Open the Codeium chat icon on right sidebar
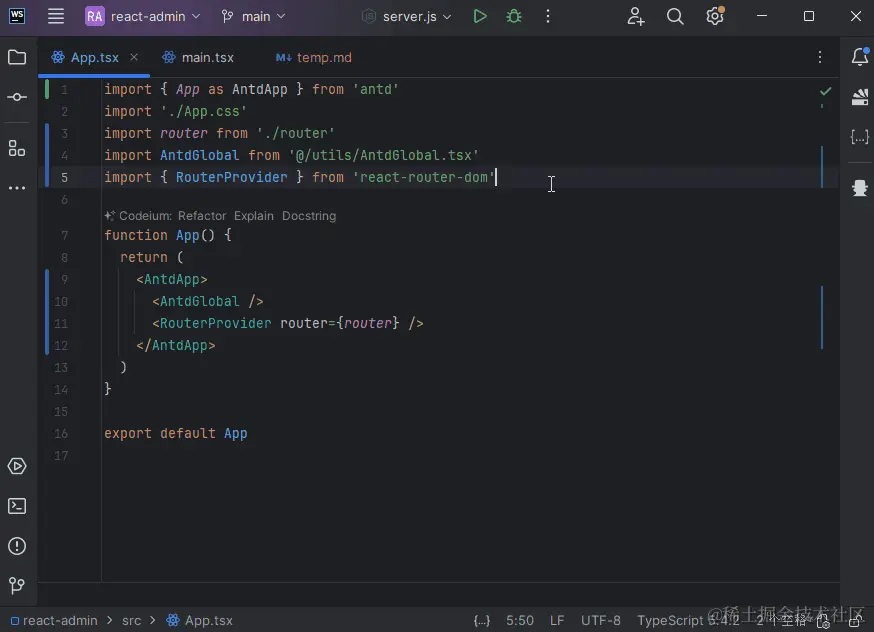Screen dimensions: 874x632 tap(860, 188)
